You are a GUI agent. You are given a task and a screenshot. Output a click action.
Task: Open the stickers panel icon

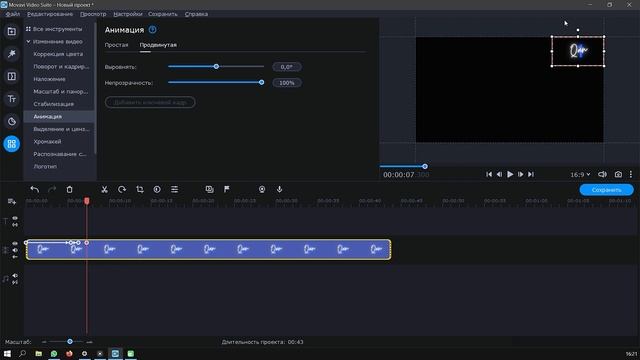click(11, 121)
